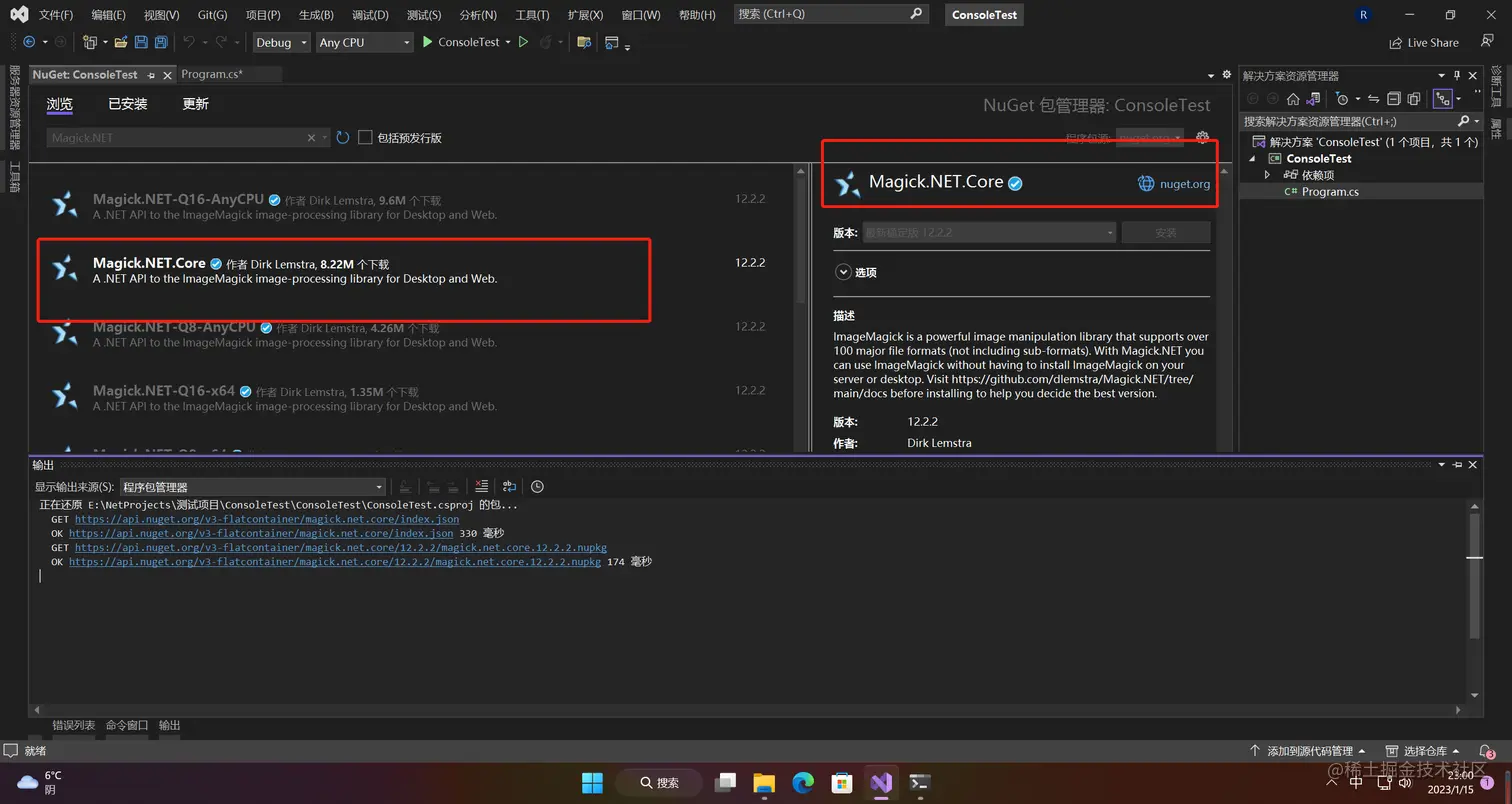
Task: Switch to the Updates (更新) NuGet tab
Action: coord(195,104)
